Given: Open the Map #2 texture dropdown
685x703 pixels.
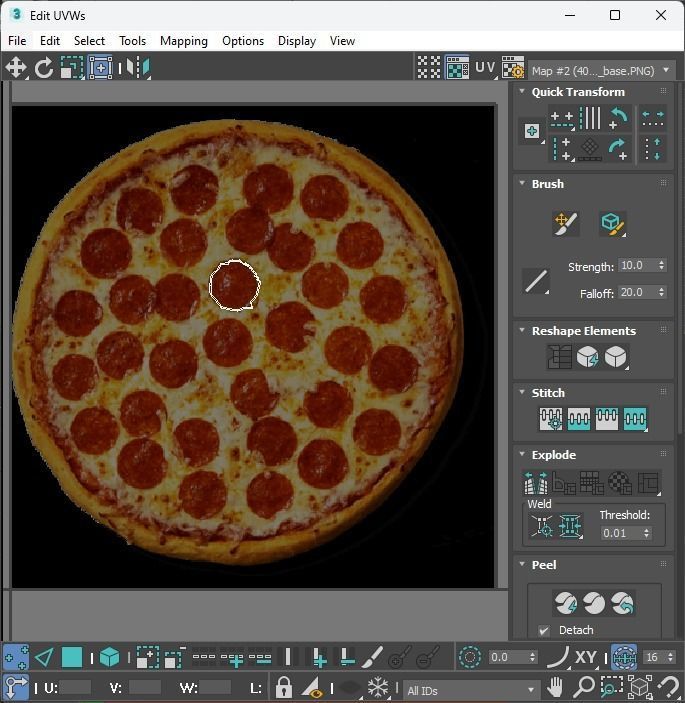Looking at the screenshot, I should 602,71.
